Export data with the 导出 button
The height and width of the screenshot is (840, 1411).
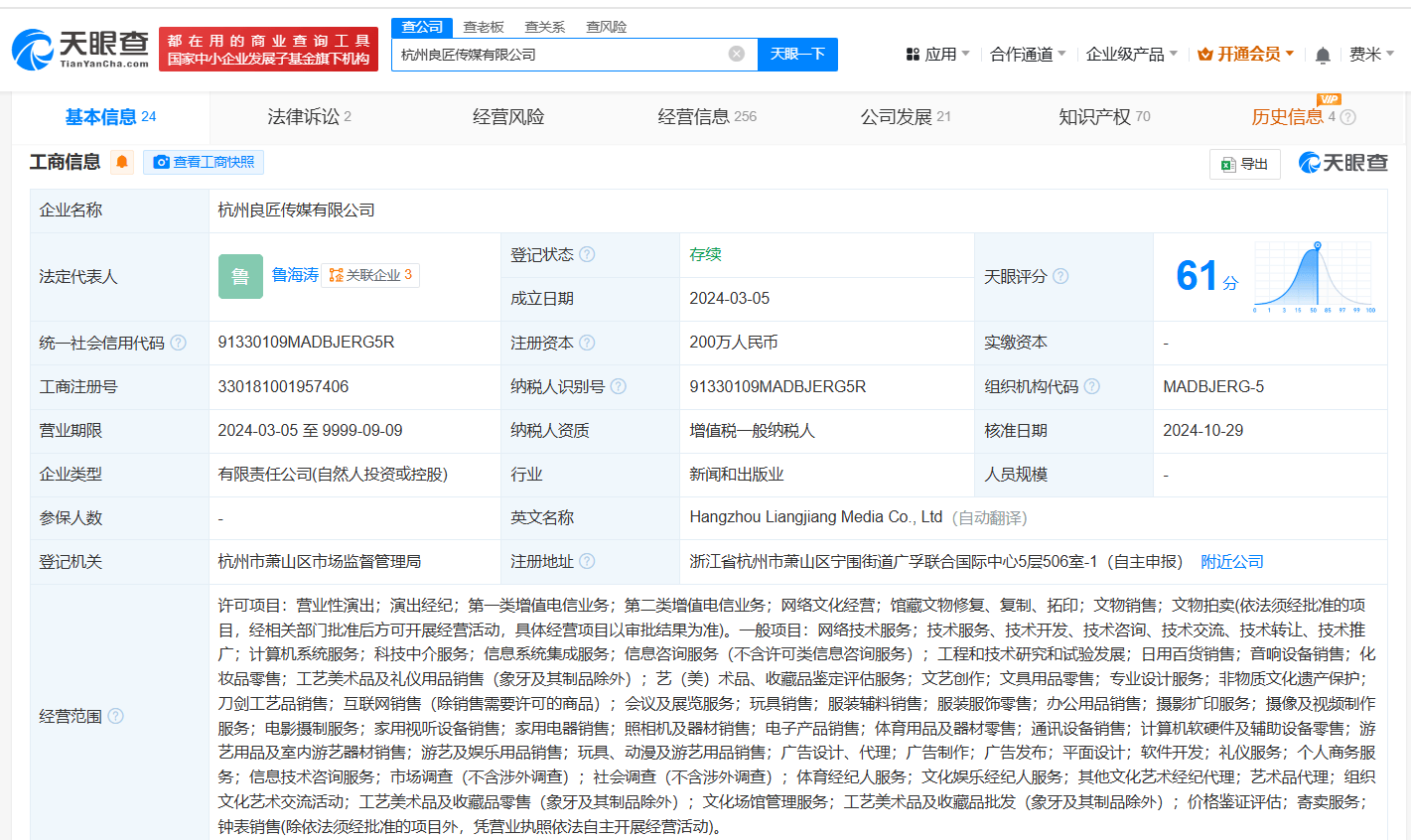click(x=1245, y=164)
